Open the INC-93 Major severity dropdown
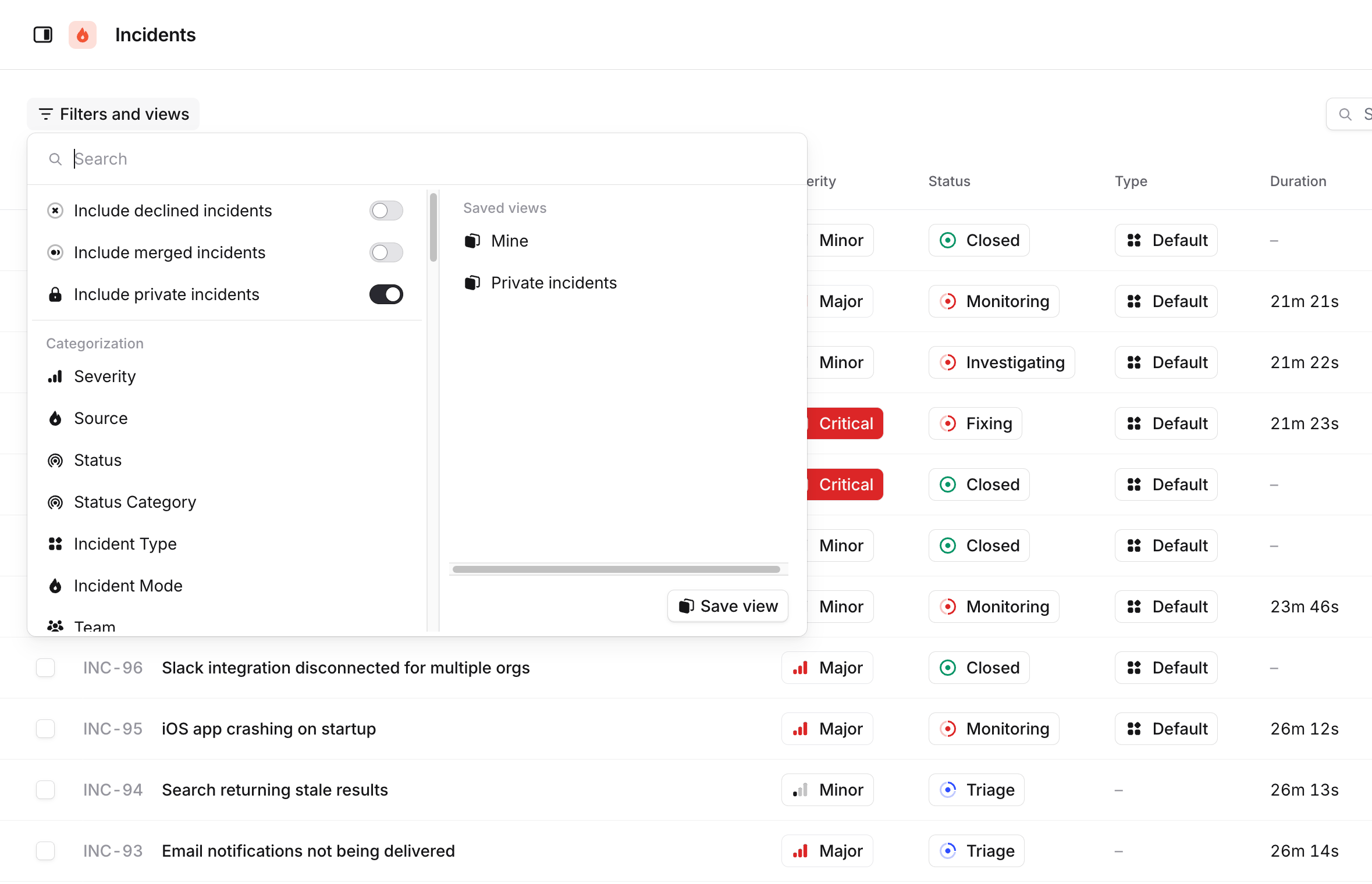The image size is (1372, 884). tap(827, 851)
